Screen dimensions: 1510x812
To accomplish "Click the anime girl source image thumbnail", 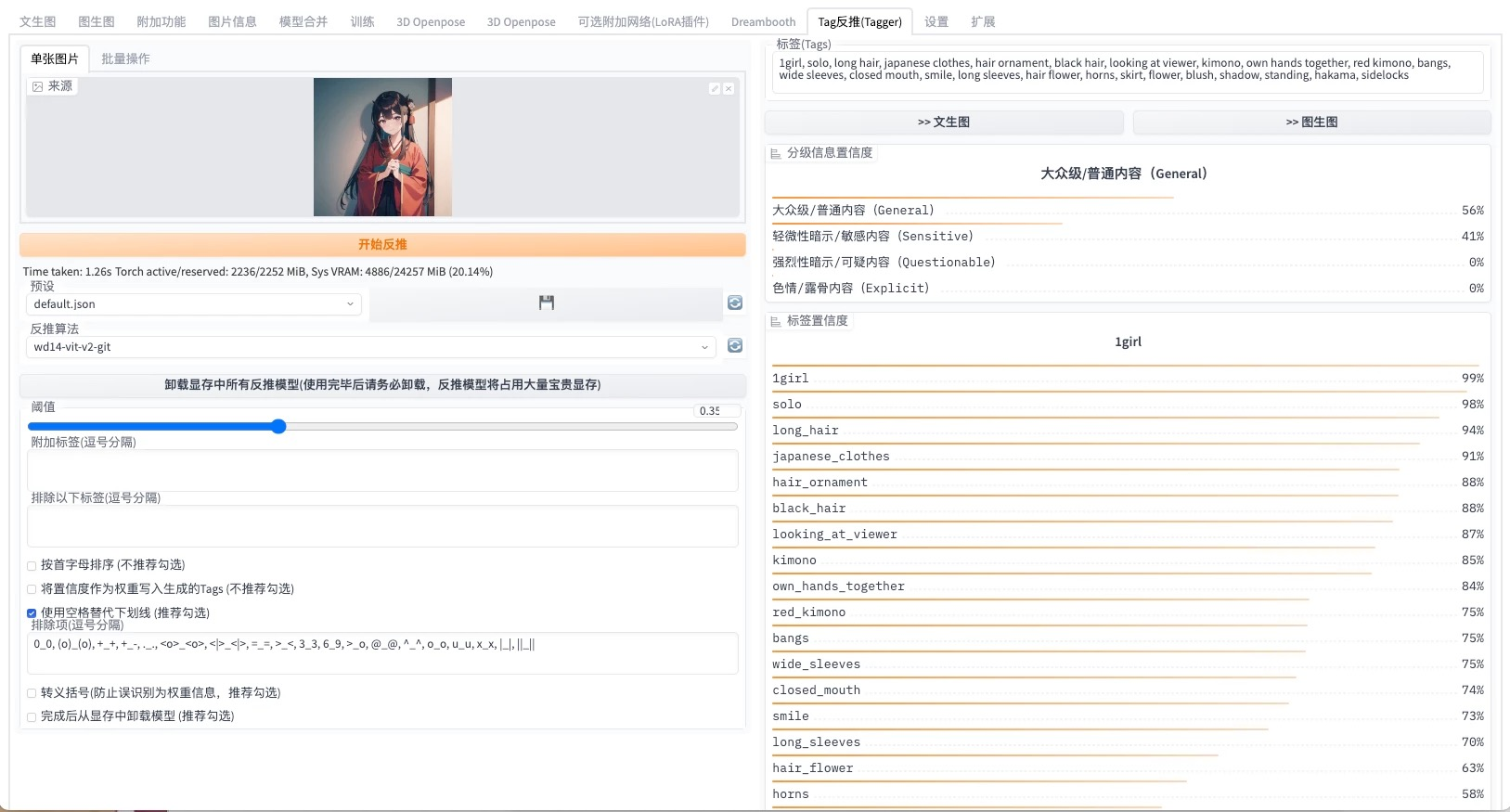I will point(382,147).
